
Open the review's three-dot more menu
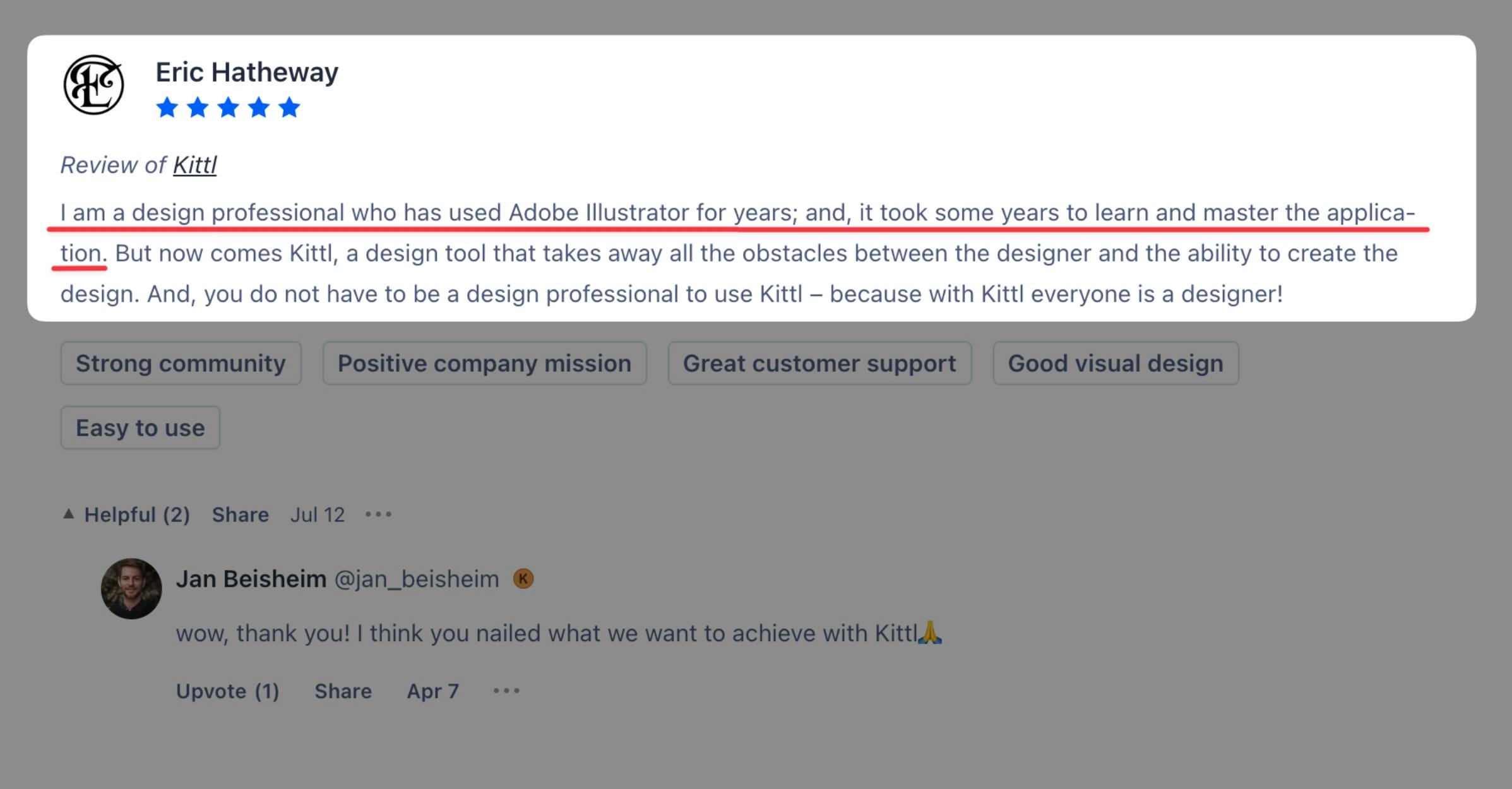click(x=378, y=514)
